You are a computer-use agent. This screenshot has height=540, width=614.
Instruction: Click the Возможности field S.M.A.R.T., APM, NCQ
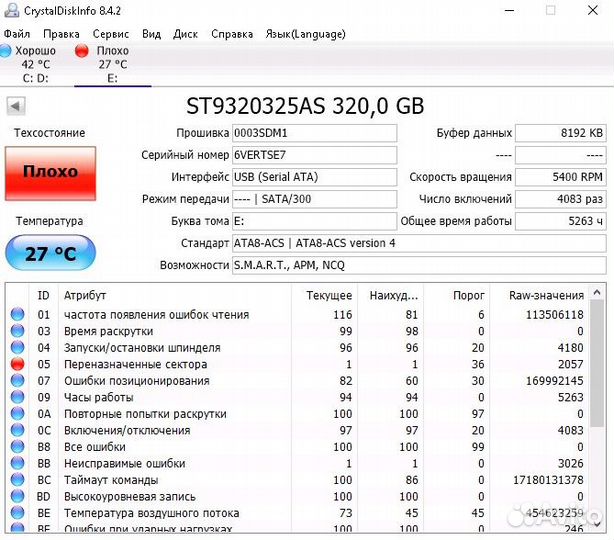coord(419,265)
